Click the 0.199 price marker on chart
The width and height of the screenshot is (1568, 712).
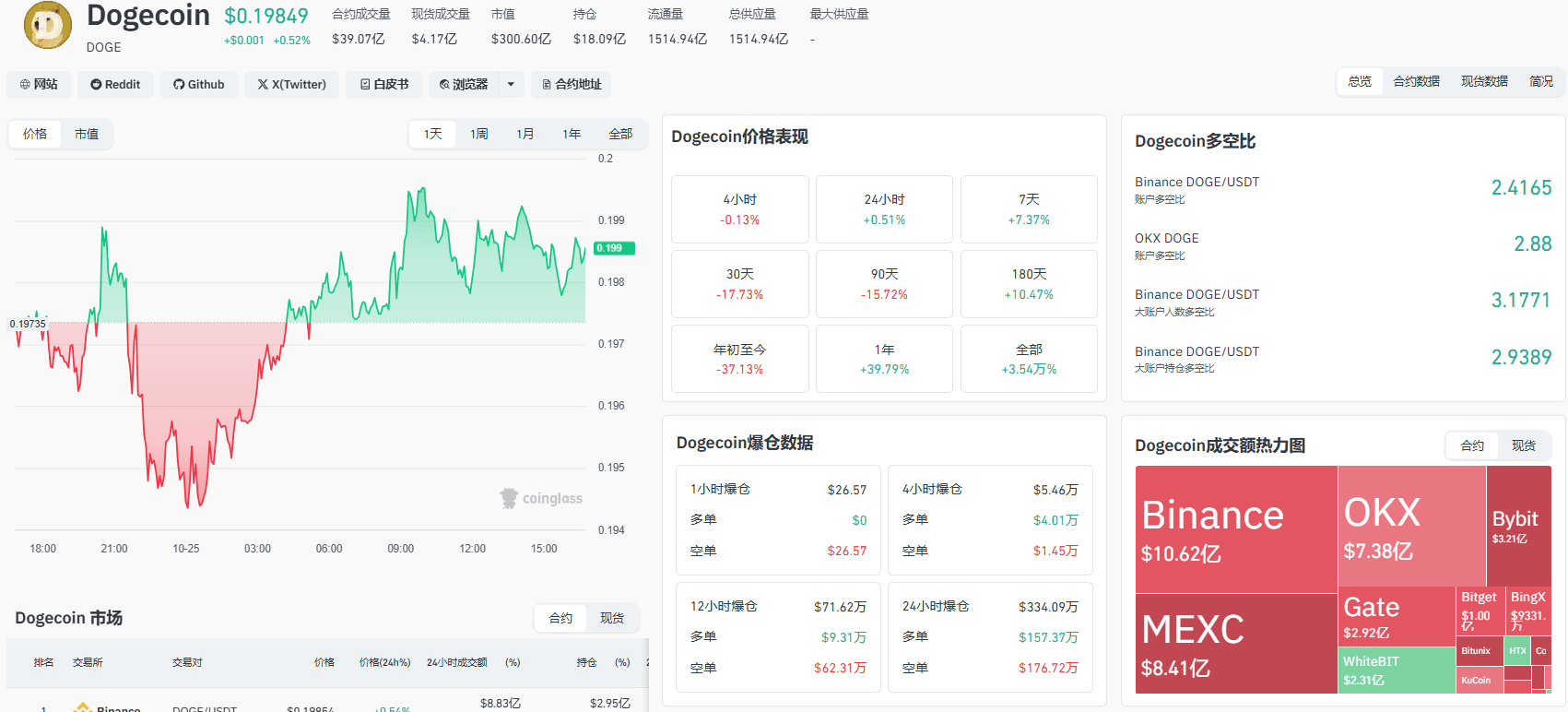click(614, 248)
